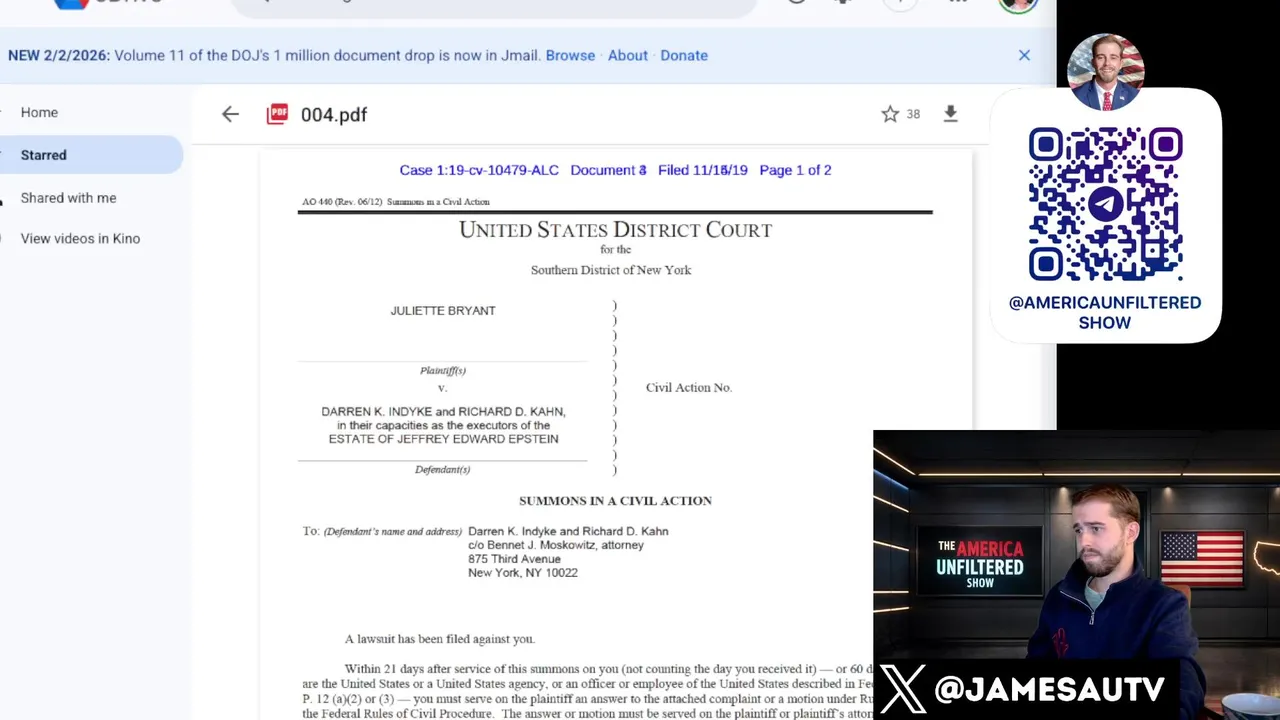Click the 004.pdf file name
This screenshot has height=720, width=1280.
334,114
